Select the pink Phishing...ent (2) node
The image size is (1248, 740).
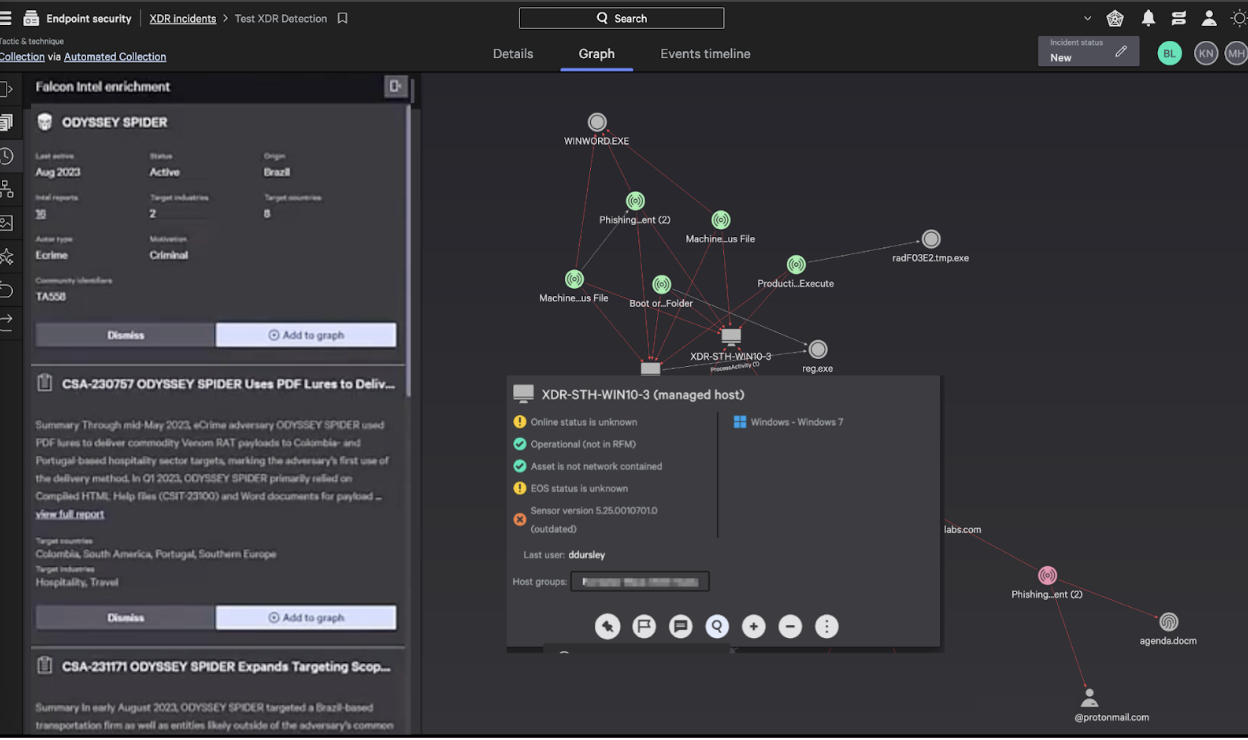1047,576
